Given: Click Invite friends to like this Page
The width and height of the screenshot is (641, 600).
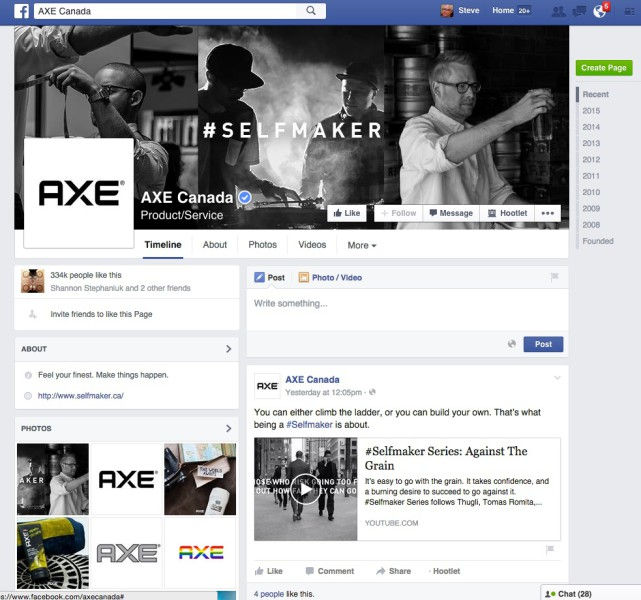Looking at the screenshot, I should tap(101, 314).
